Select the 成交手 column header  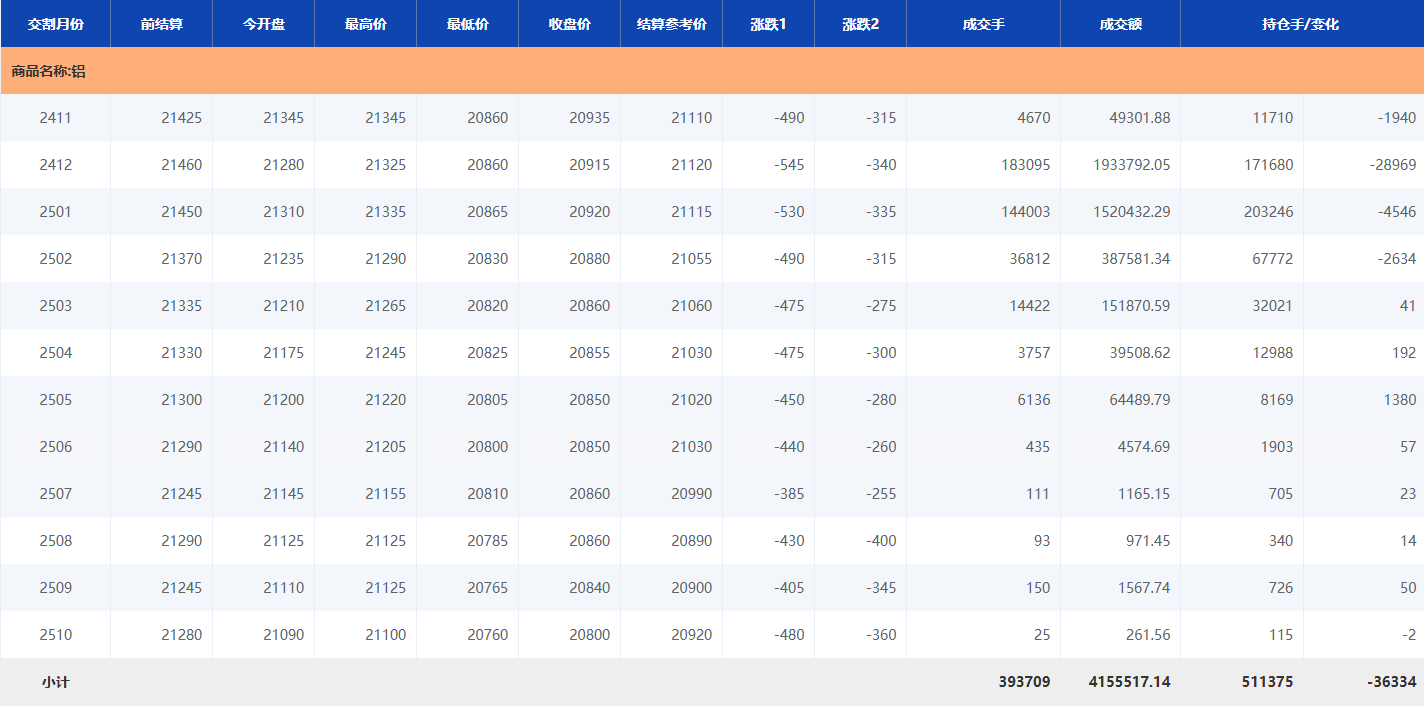coord(983,24)
